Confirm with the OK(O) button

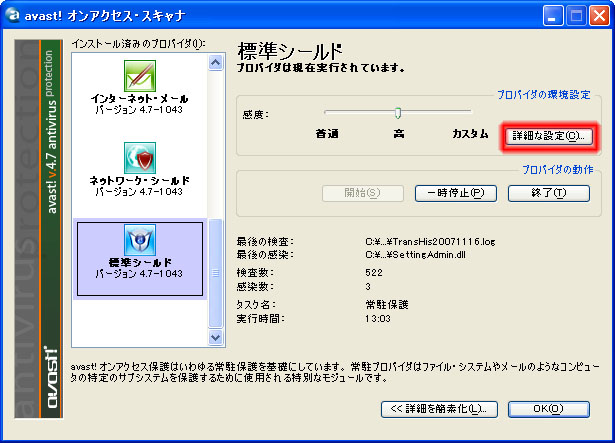click(549, 409)
